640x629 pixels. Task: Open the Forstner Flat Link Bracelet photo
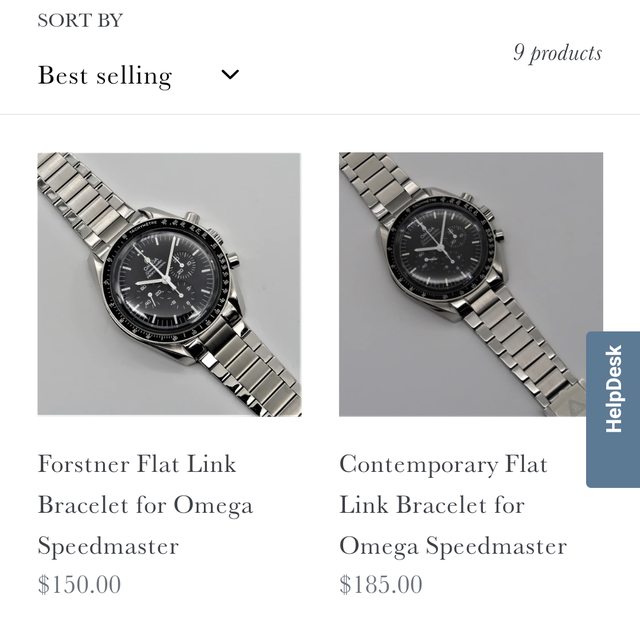tap(169, 284)
